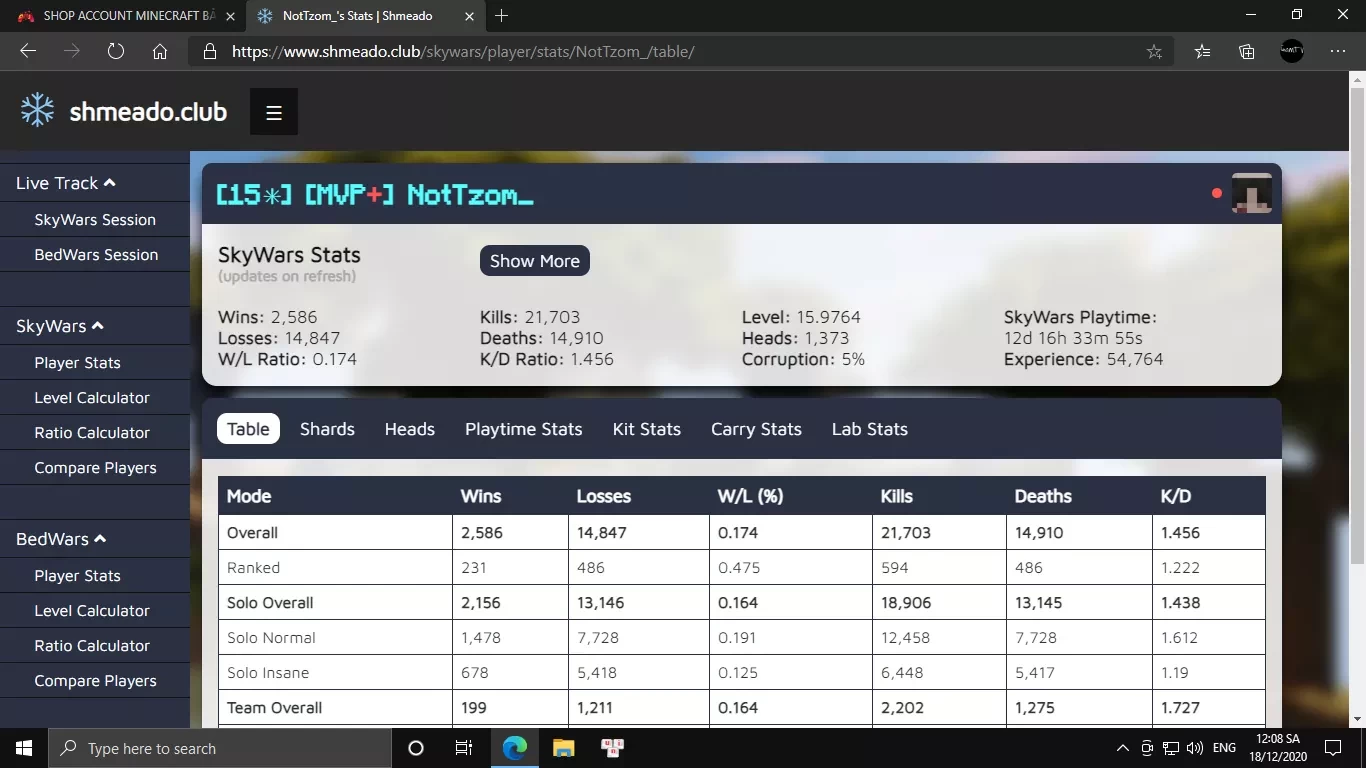
Task: Click the shmeado.club snowflake logo
Action: [x=38, y=111]
